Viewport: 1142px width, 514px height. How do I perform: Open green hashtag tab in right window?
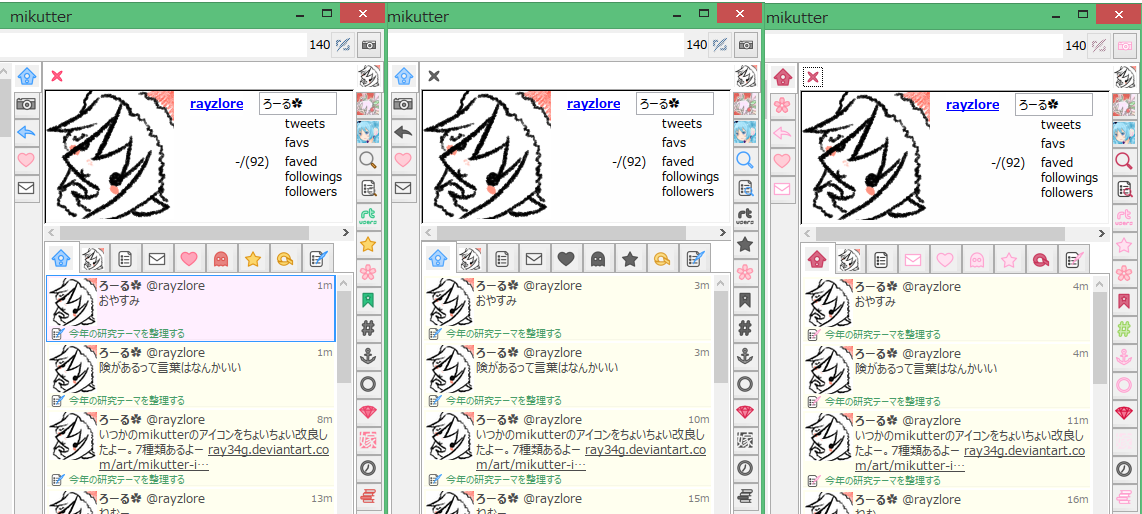pos(1124,328)
